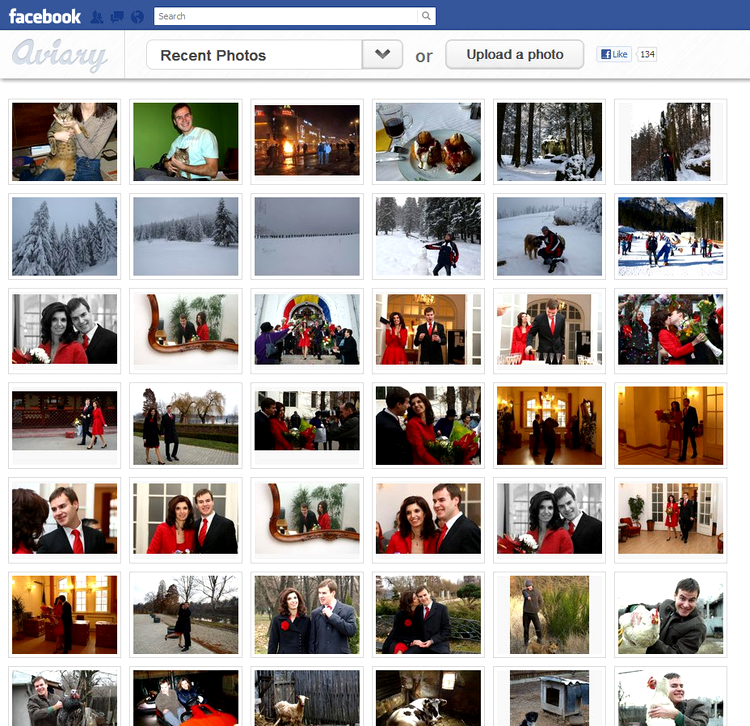Image resolution: width=750 pixels, height=726 pixels.
Task: Select photo of man against green wall
Action: pos(186,142)
